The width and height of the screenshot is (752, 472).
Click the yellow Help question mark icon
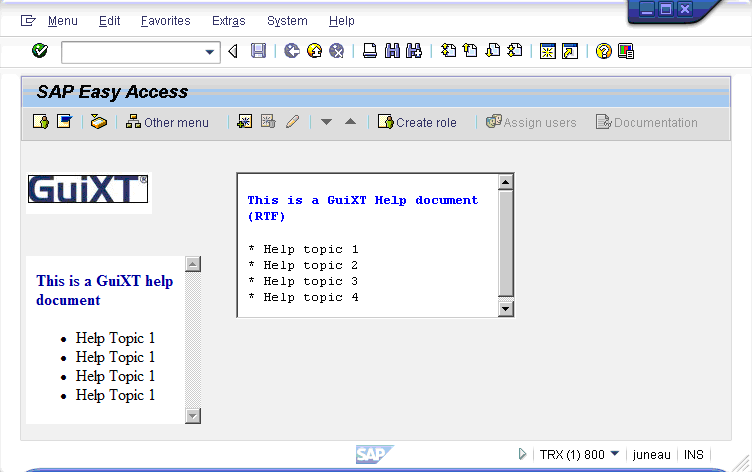[x=604, y=51]
